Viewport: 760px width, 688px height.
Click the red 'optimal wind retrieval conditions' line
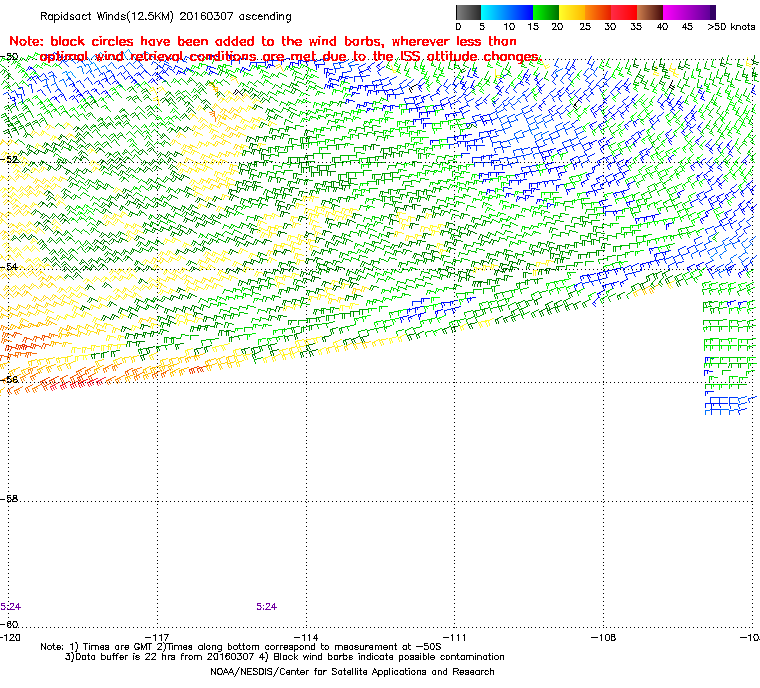(290, 56)
